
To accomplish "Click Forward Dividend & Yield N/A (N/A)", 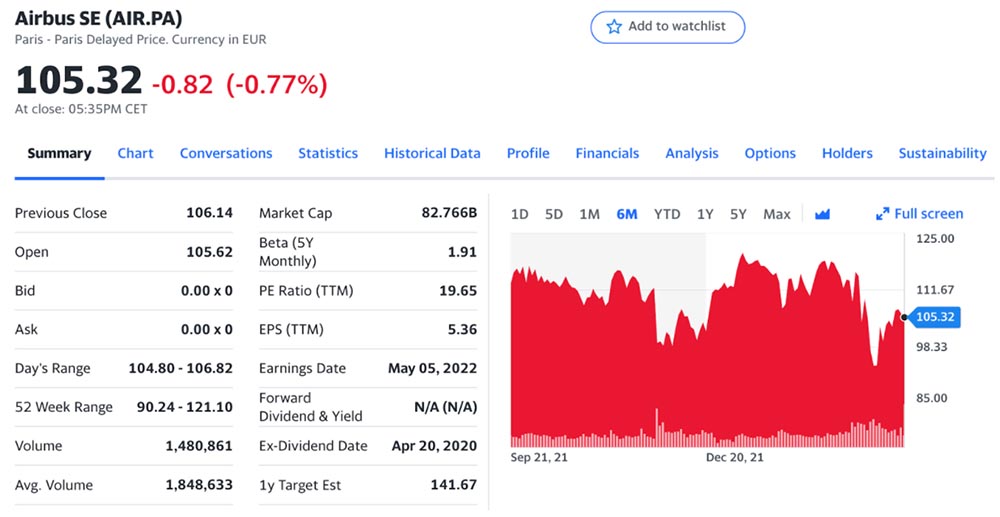I will click(446, 407).
